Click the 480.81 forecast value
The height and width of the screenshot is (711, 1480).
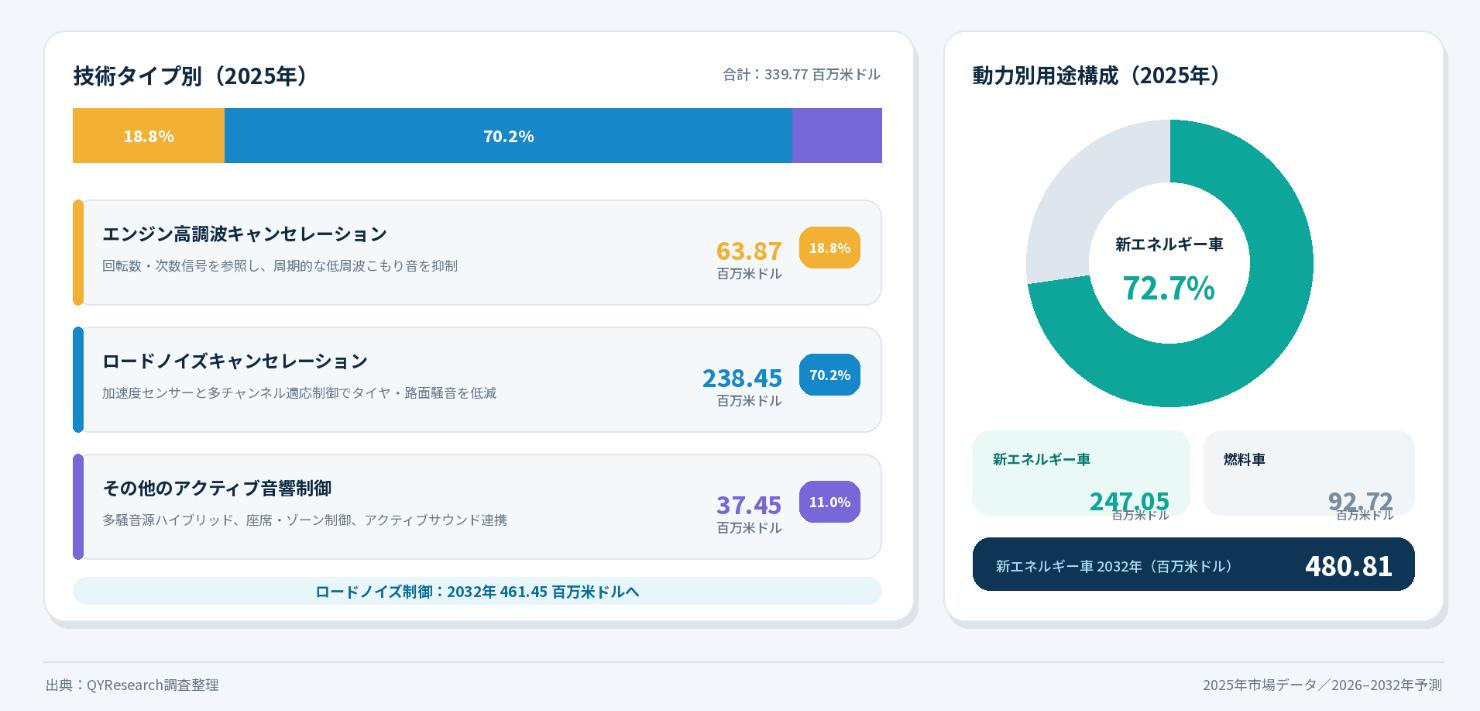(1348, 565)
